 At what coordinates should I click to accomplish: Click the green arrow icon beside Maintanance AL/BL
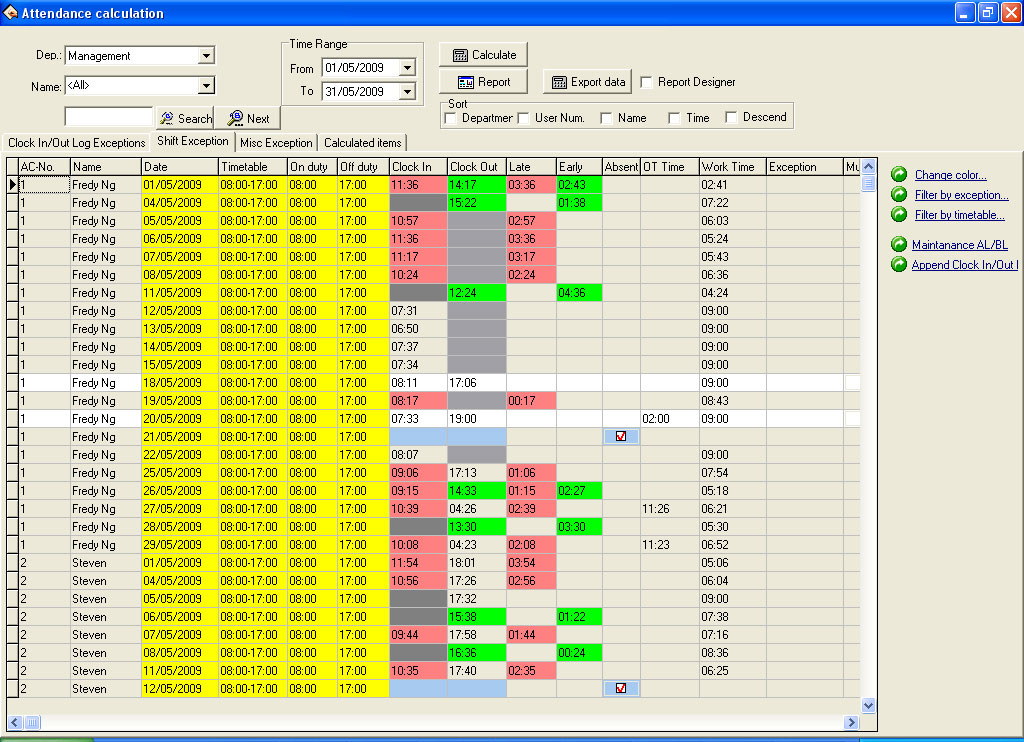pyautogui.click(x=898, y=245)
